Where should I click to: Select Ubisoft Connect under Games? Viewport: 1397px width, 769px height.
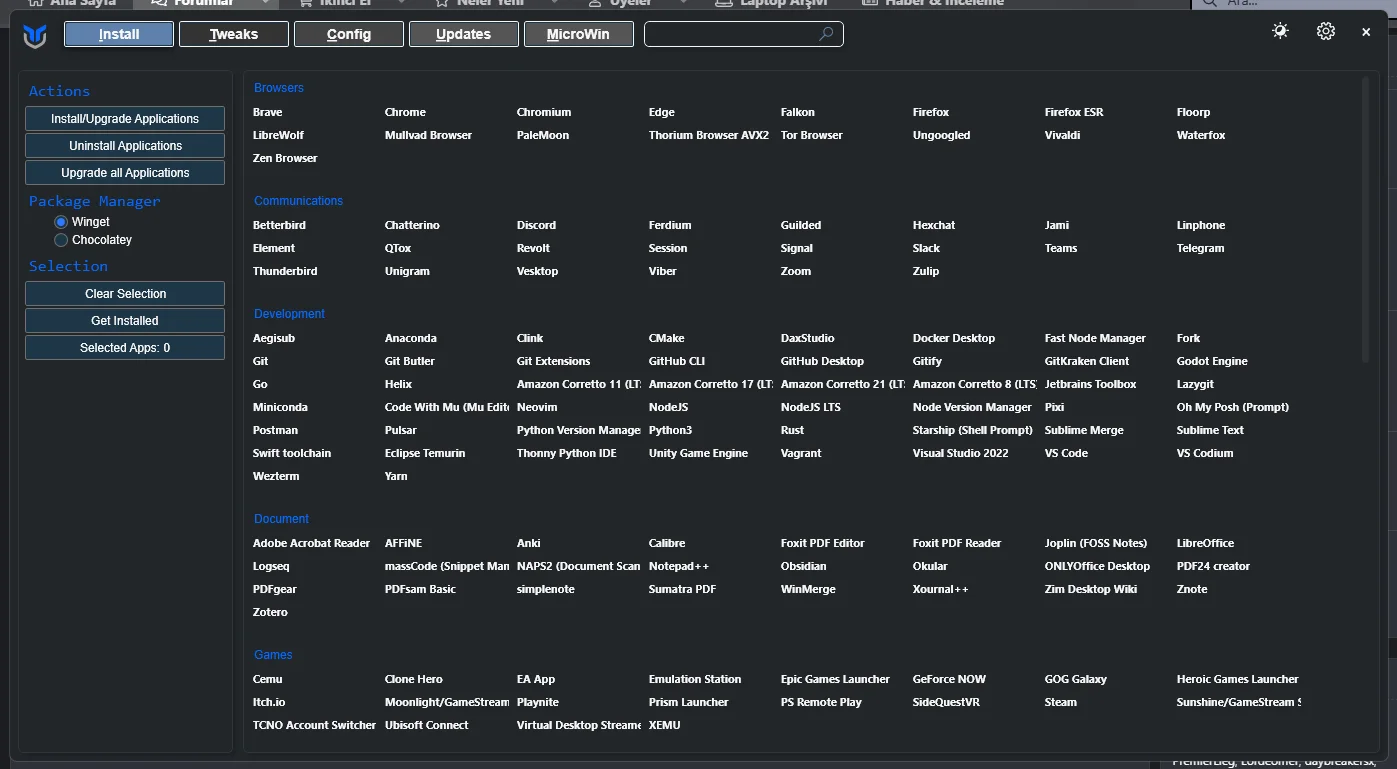[426, 725]
